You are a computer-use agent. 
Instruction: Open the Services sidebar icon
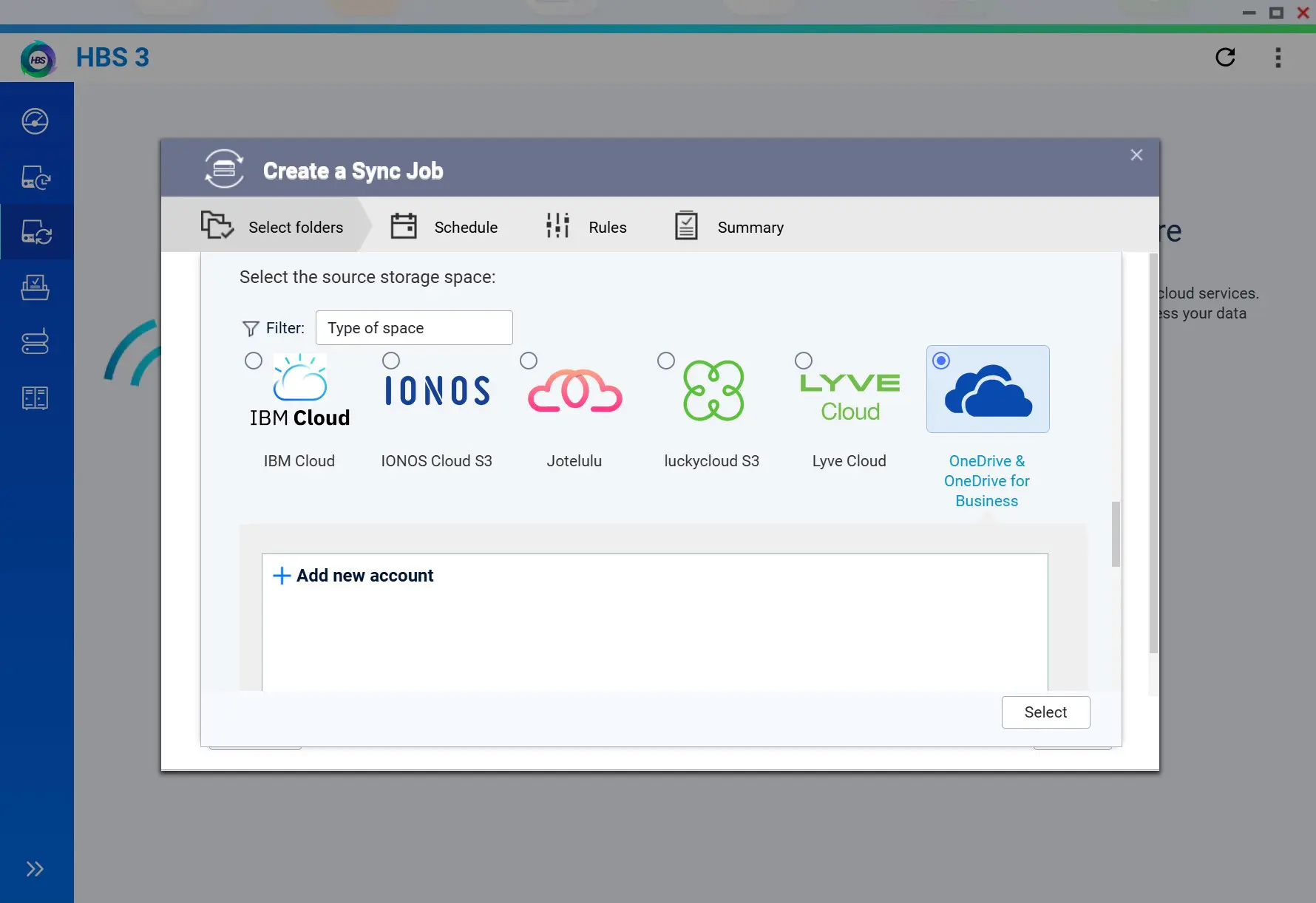pyautogui.click(x=35, y=398)
